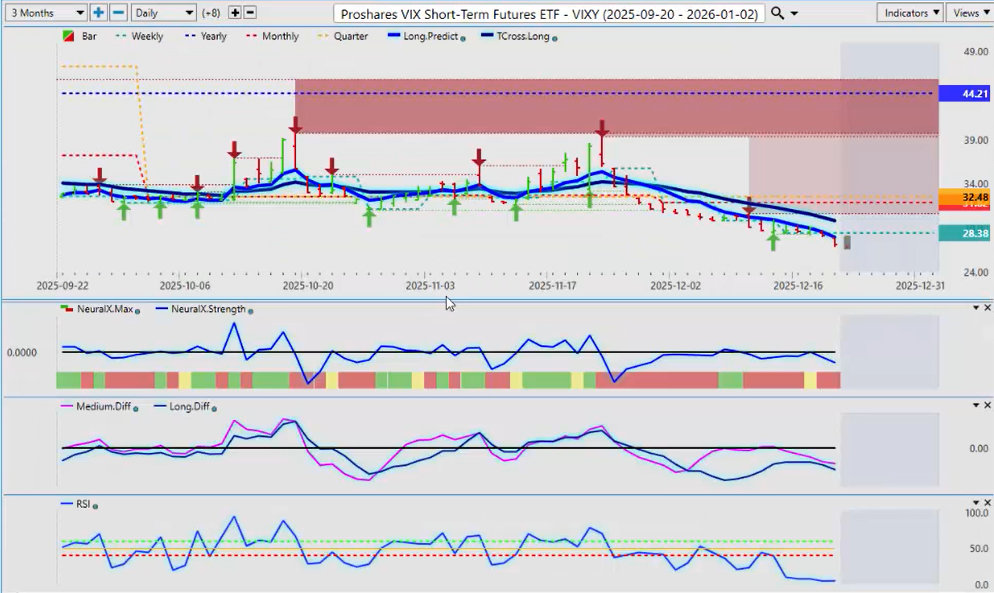Click the black minus button beside (+8)
Screen dimensions: 994x593
250,13
